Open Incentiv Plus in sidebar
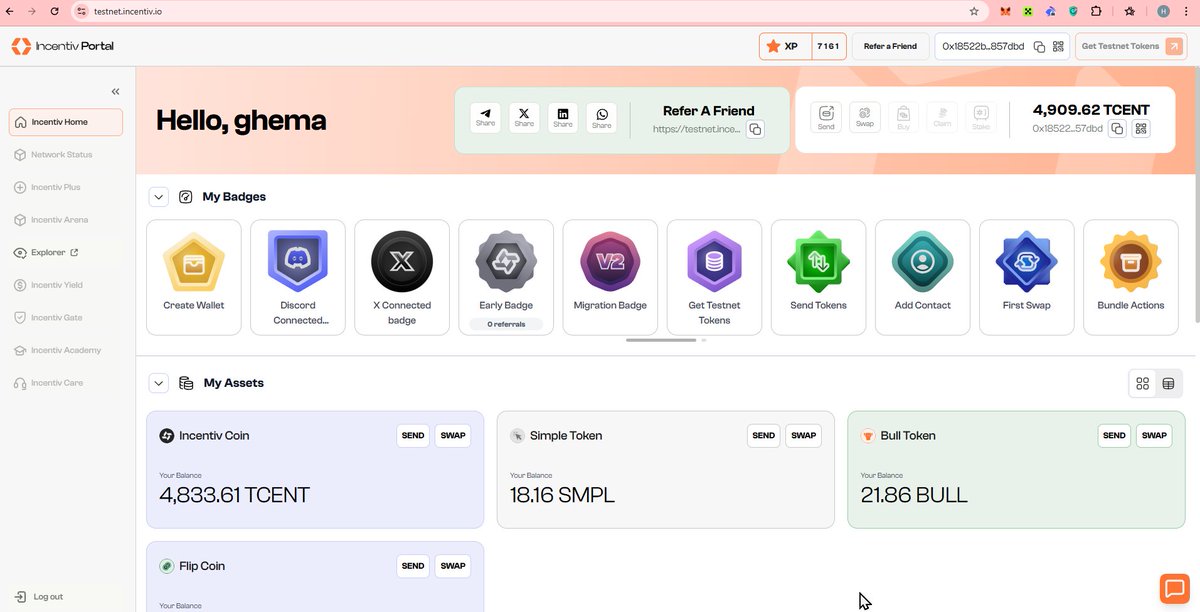 (x=66, y=187)
